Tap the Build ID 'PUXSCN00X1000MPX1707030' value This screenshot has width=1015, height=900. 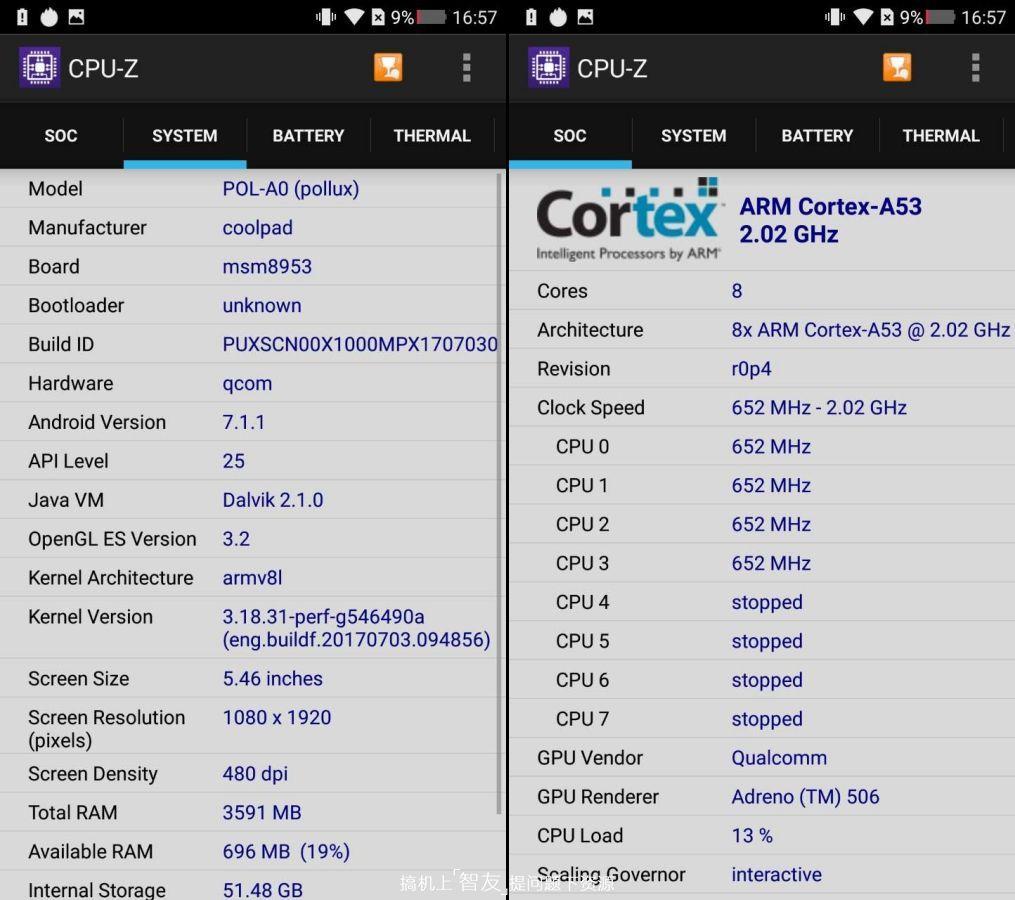coord(360,344)
